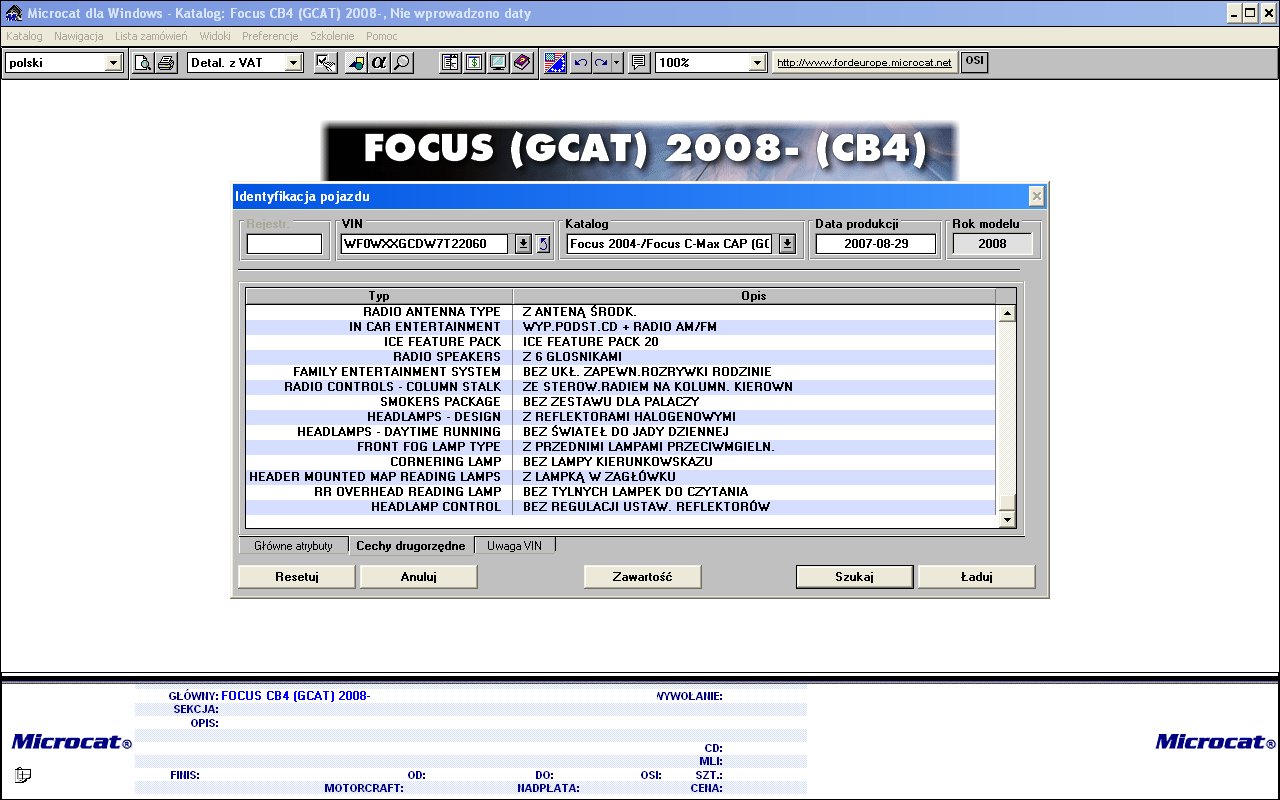This screenshot has height=800, width=1280.
Task: Click the Anuluj button
Action: [x=419, y=577]
